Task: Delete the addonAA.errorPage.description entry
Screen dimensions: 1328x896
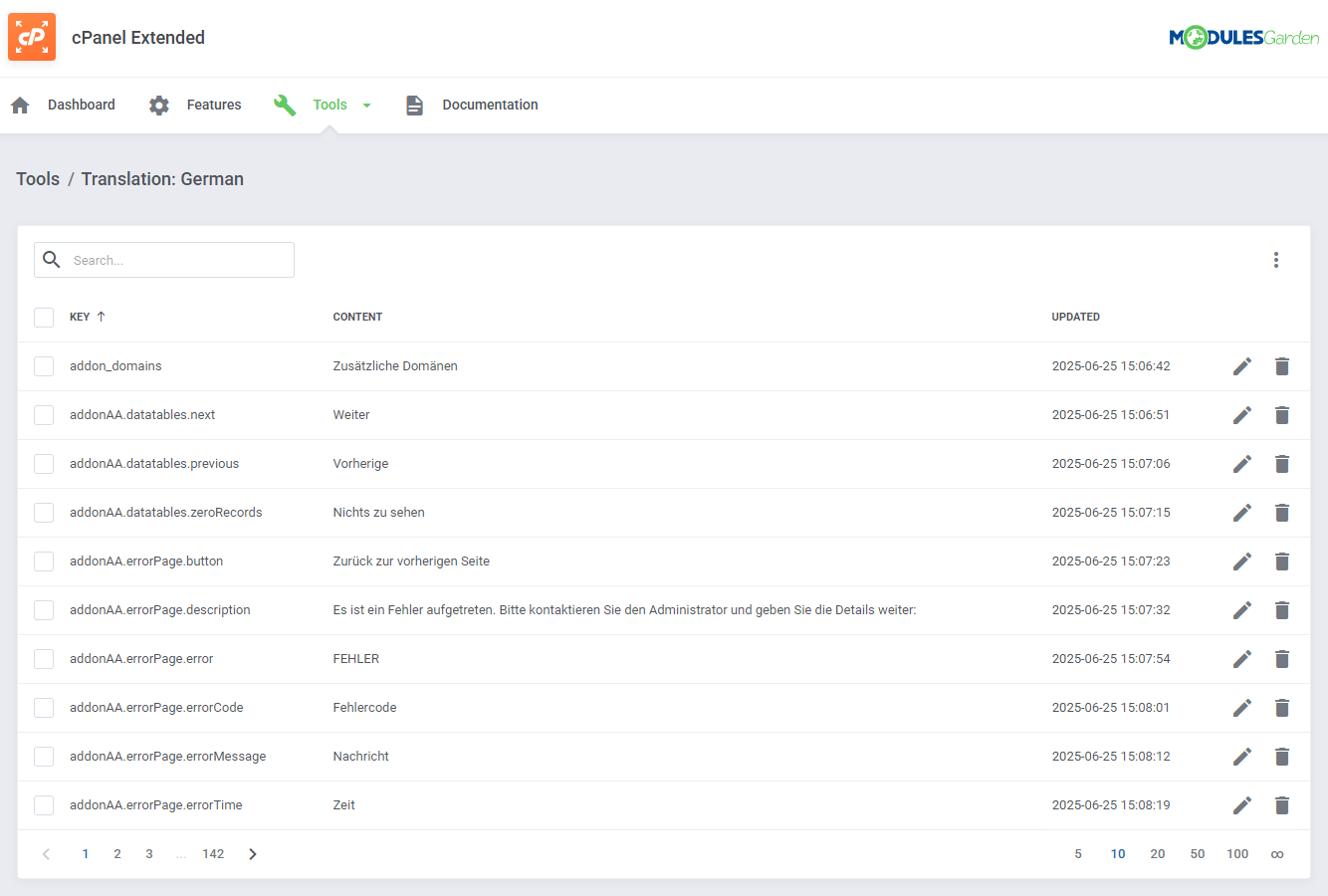Action: pos(1282,610)
